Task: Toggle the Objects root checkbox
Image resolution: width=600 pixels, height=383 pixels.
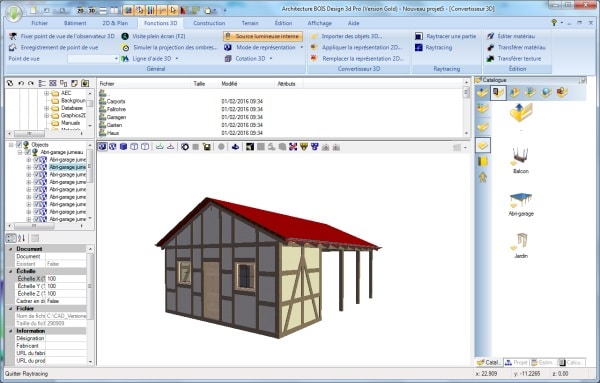Action: 19,145
